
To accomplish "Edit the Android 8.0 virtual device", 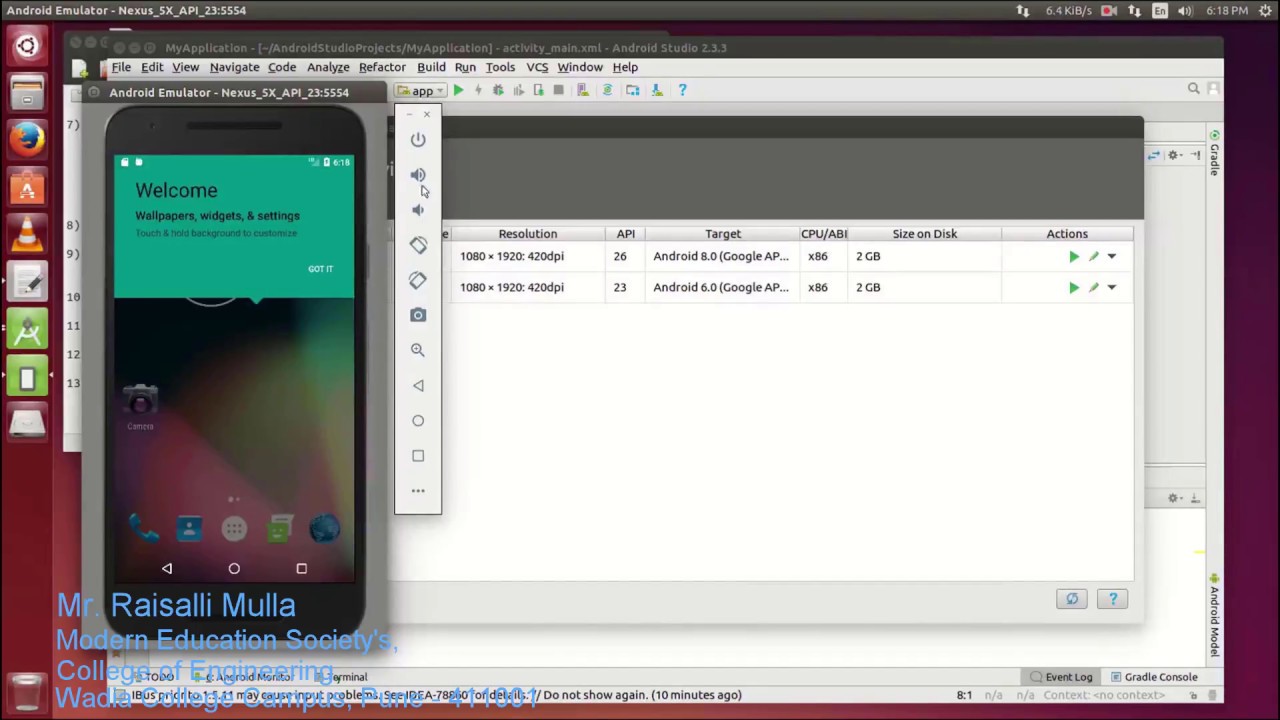I will pyautogui.click(x=1093, y=257).
